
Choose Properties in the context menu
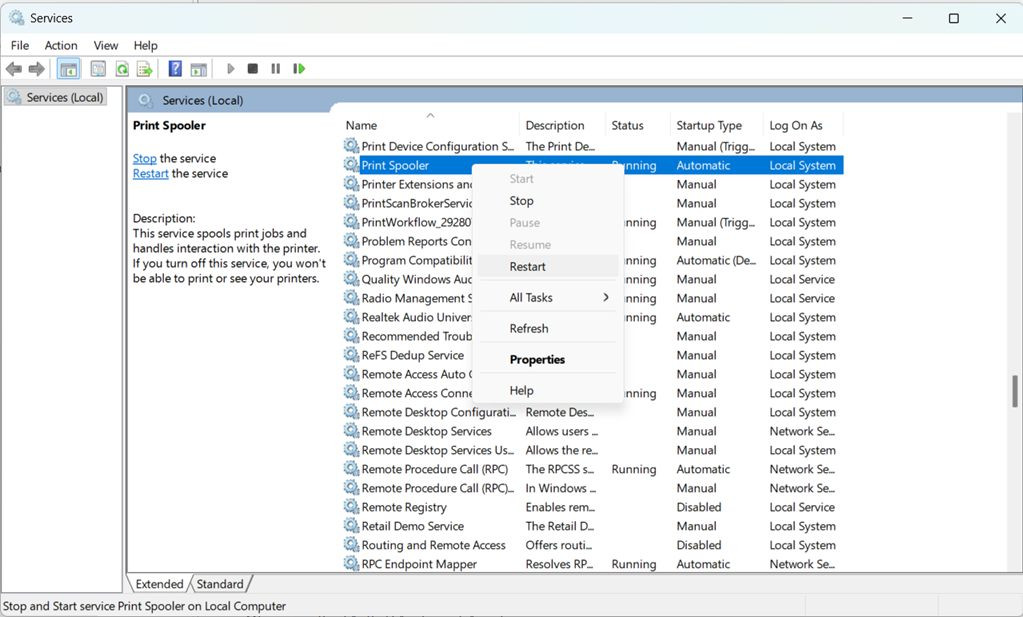548,359
